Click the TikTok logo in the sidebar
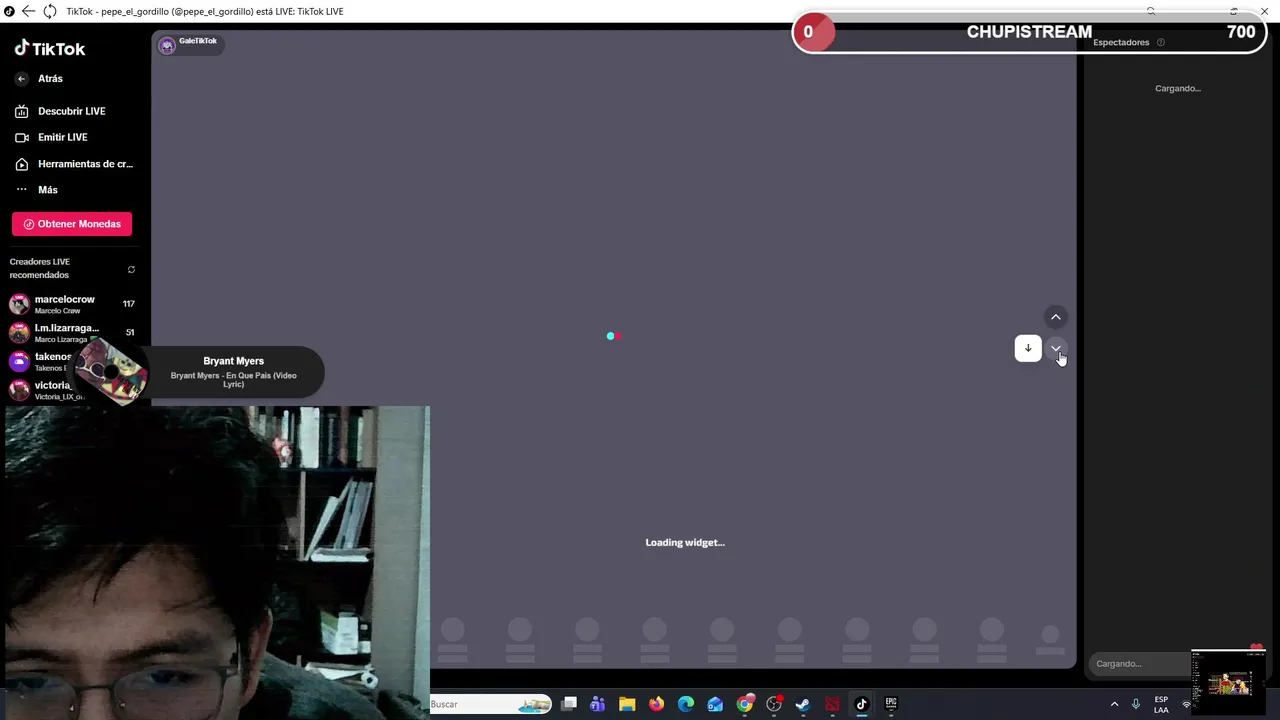The height and width of the screenshot is (720, 1280). click(49, 48)
